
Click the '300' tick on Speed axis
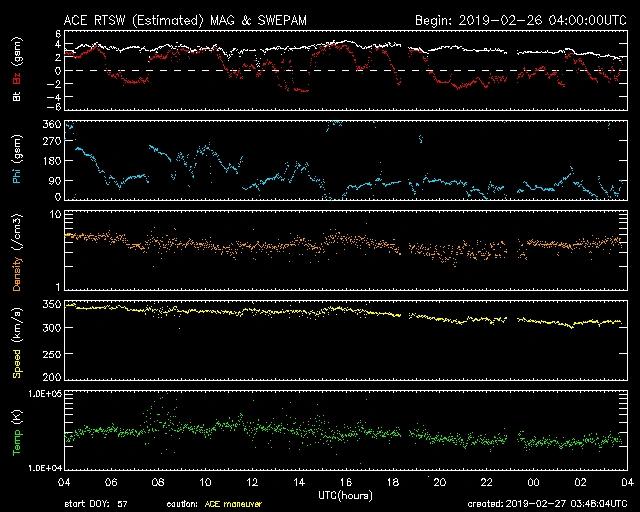[52, 328]
